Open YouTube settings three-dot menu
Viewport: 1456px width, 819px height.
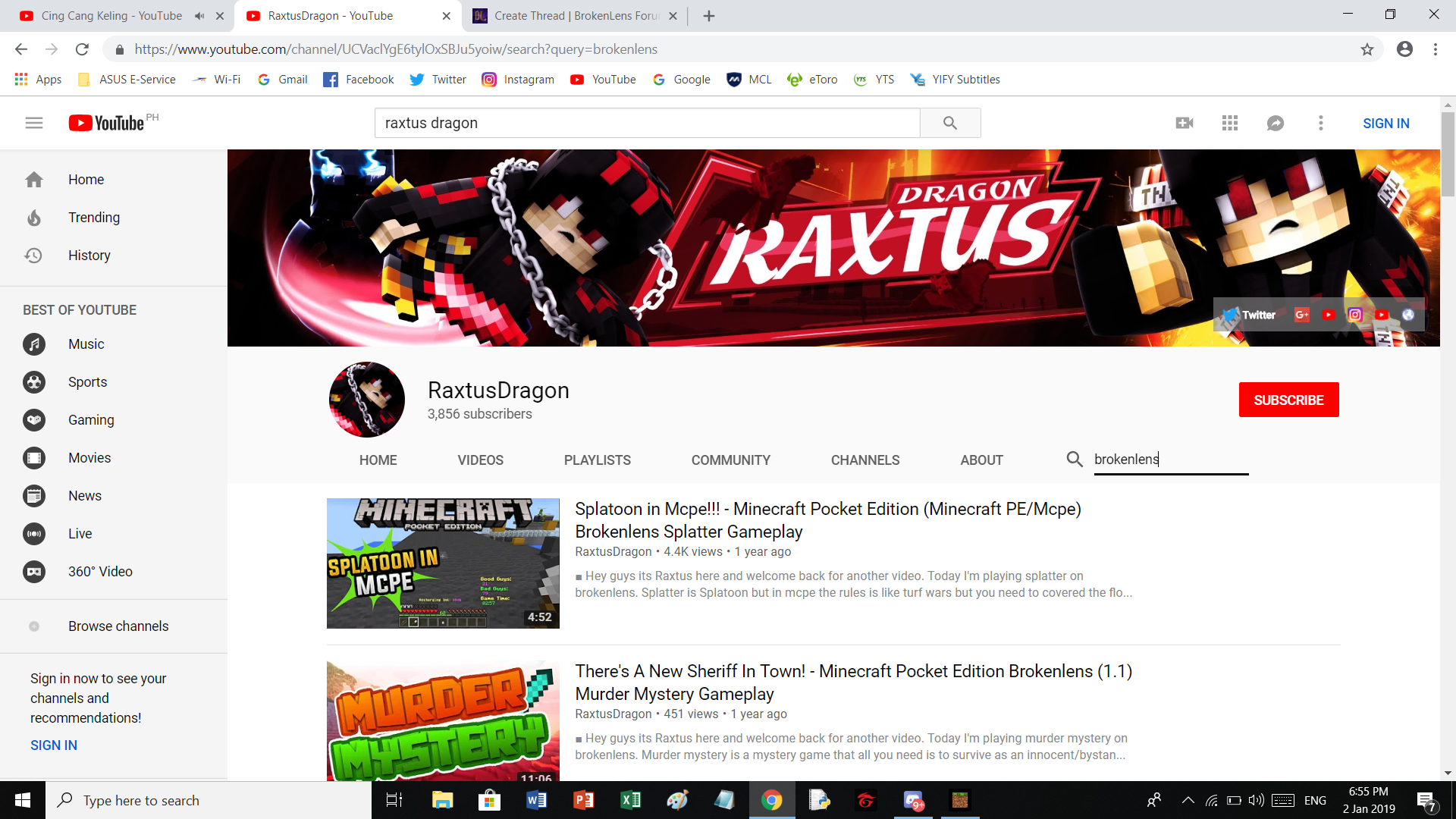[x=1321, y=123]
